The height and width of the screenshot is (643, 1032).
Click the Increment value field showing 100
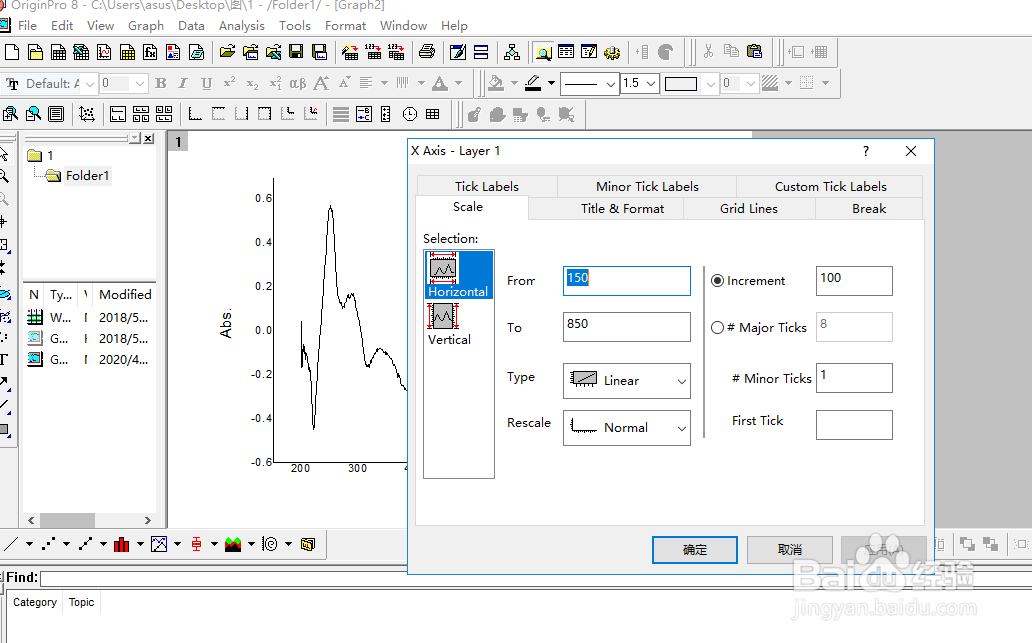click(x=854, y=281)
